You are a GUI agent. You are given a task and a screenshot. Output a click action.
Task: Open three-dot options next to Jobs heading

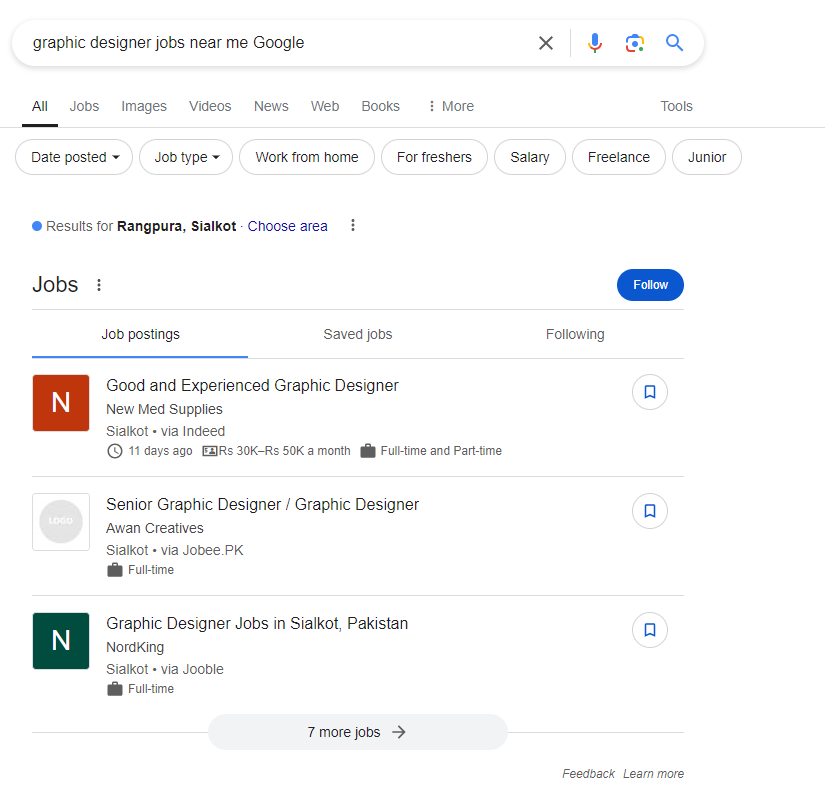[98, 285]
